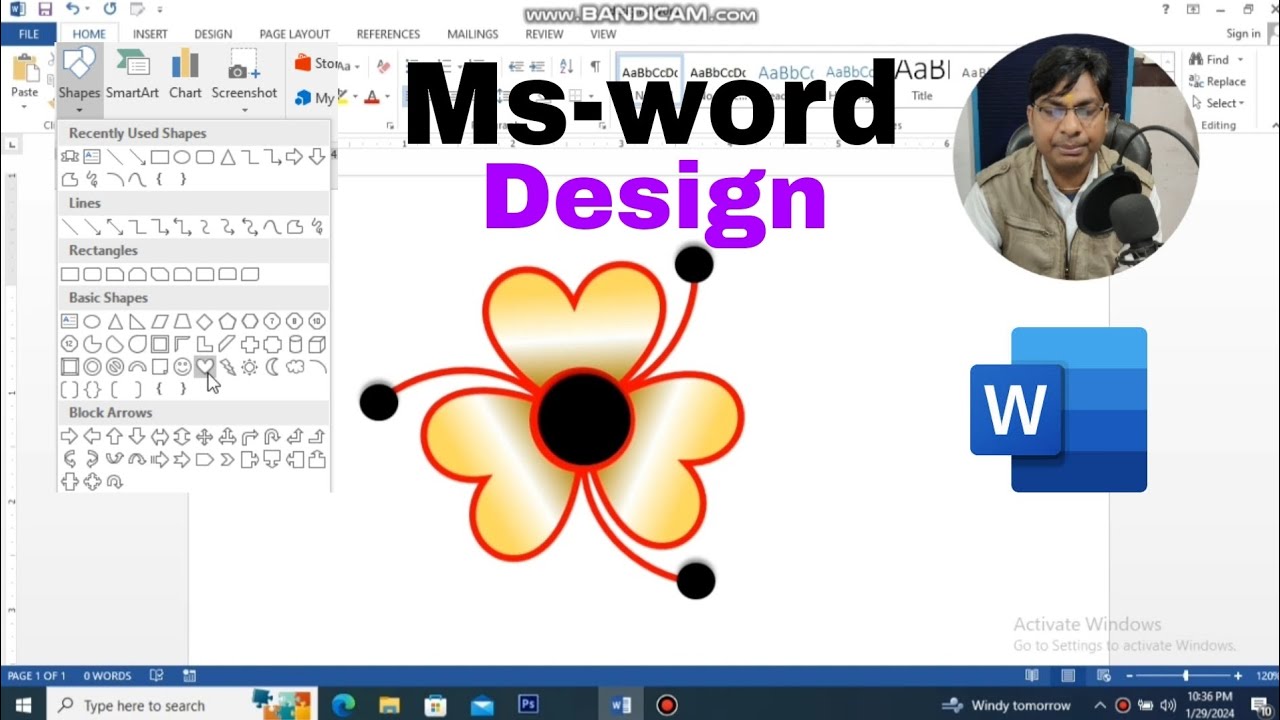Open Microsoft Edge from the taskbar
Image resolution: width=1280 pixels, height=720 pixels.
pos(343,705)
